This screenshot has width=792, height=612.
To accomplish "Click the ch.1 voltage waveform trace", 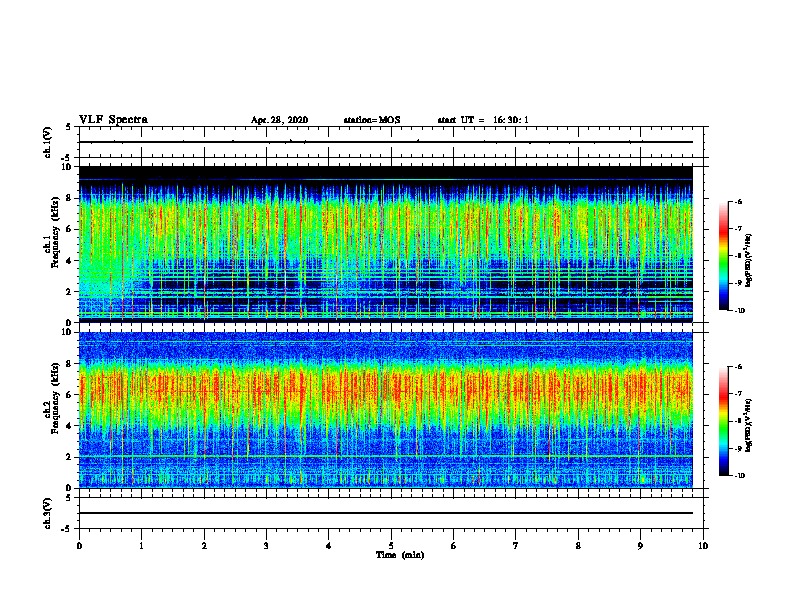I will tap(386, 142).
